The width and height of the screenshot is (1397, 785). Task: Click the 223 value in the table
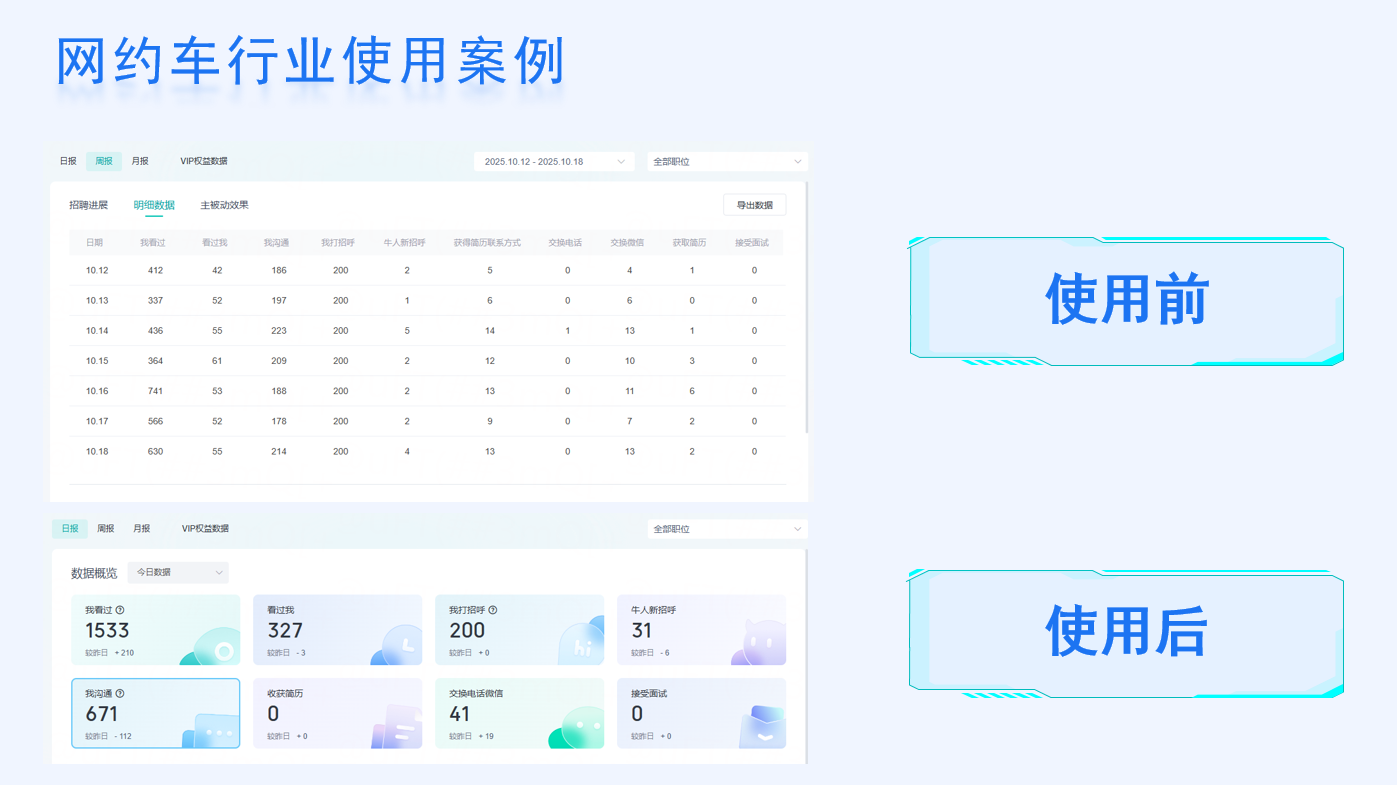coord(279,331)
